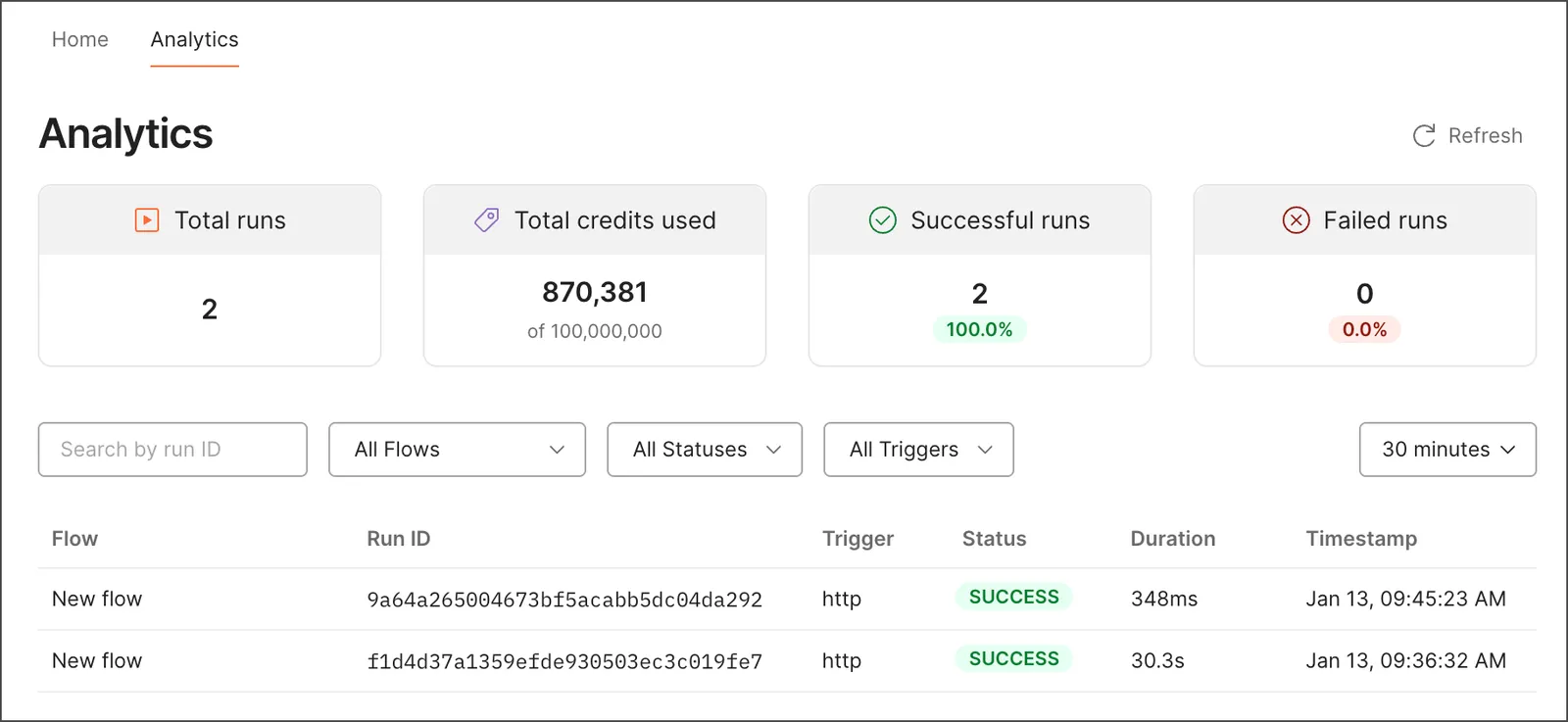Image resolution: width=1568 pixels, height=722 pixels.
Task: Click the Trigger column header
Action: point(857,539)
